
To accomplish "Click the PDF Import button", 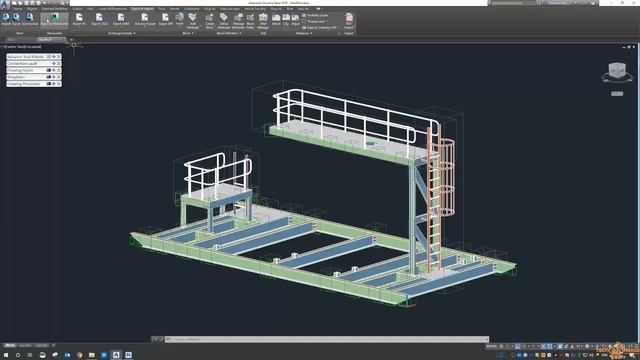I will (349, 20).
